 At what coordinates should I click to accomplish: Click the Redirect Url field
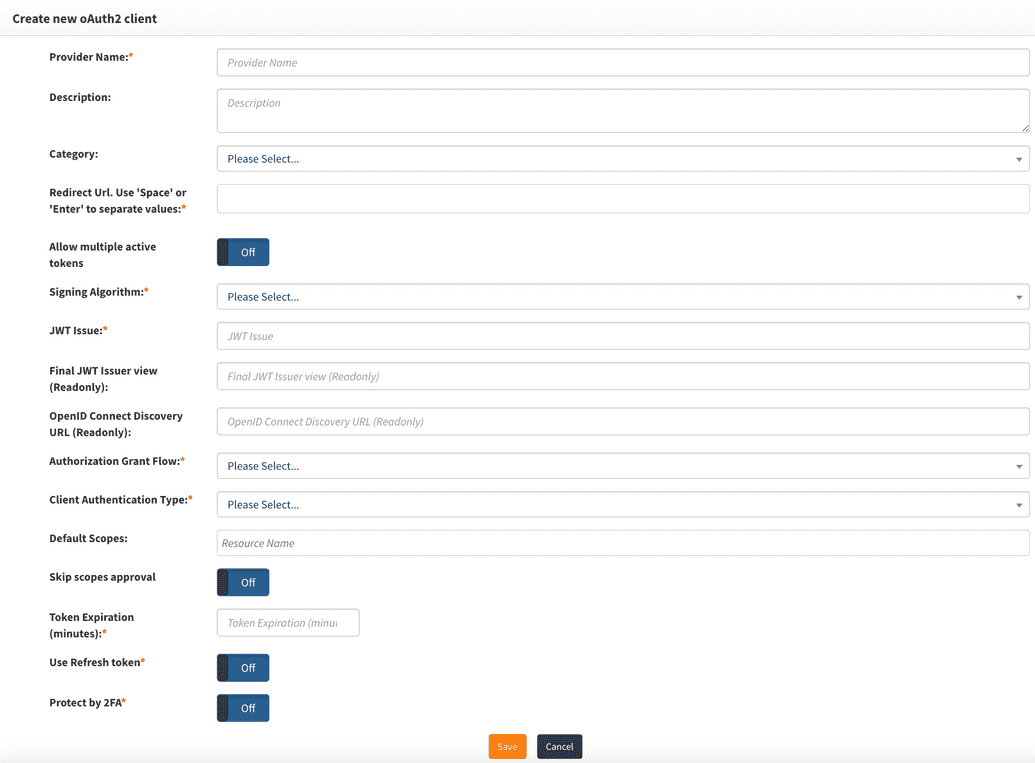tap(620, 198)
